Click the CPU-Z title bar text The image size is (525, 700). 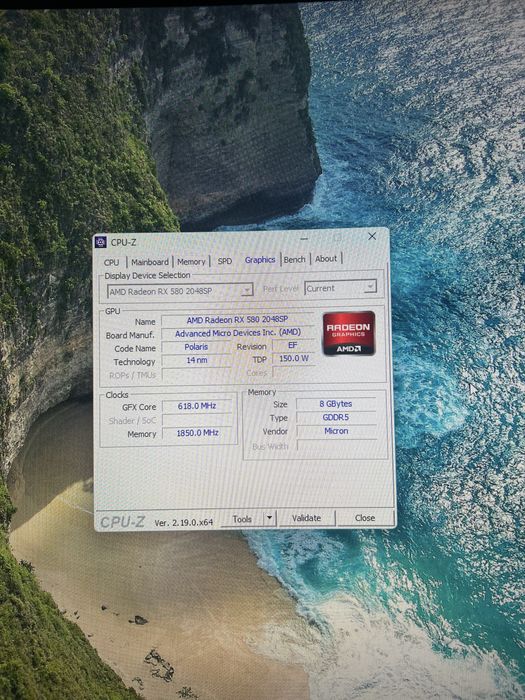tap(123, 242)
